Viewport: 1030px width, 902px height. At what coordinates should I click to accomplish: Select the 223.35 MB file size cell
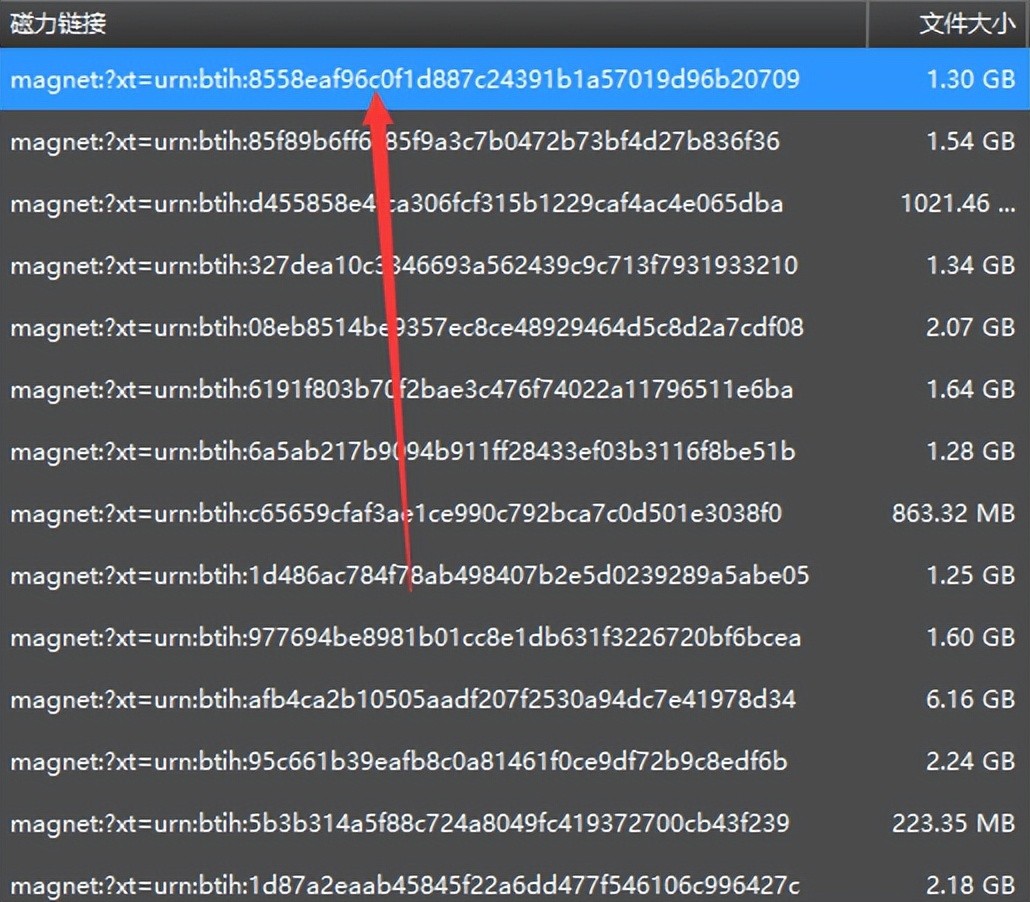(953, 824)
